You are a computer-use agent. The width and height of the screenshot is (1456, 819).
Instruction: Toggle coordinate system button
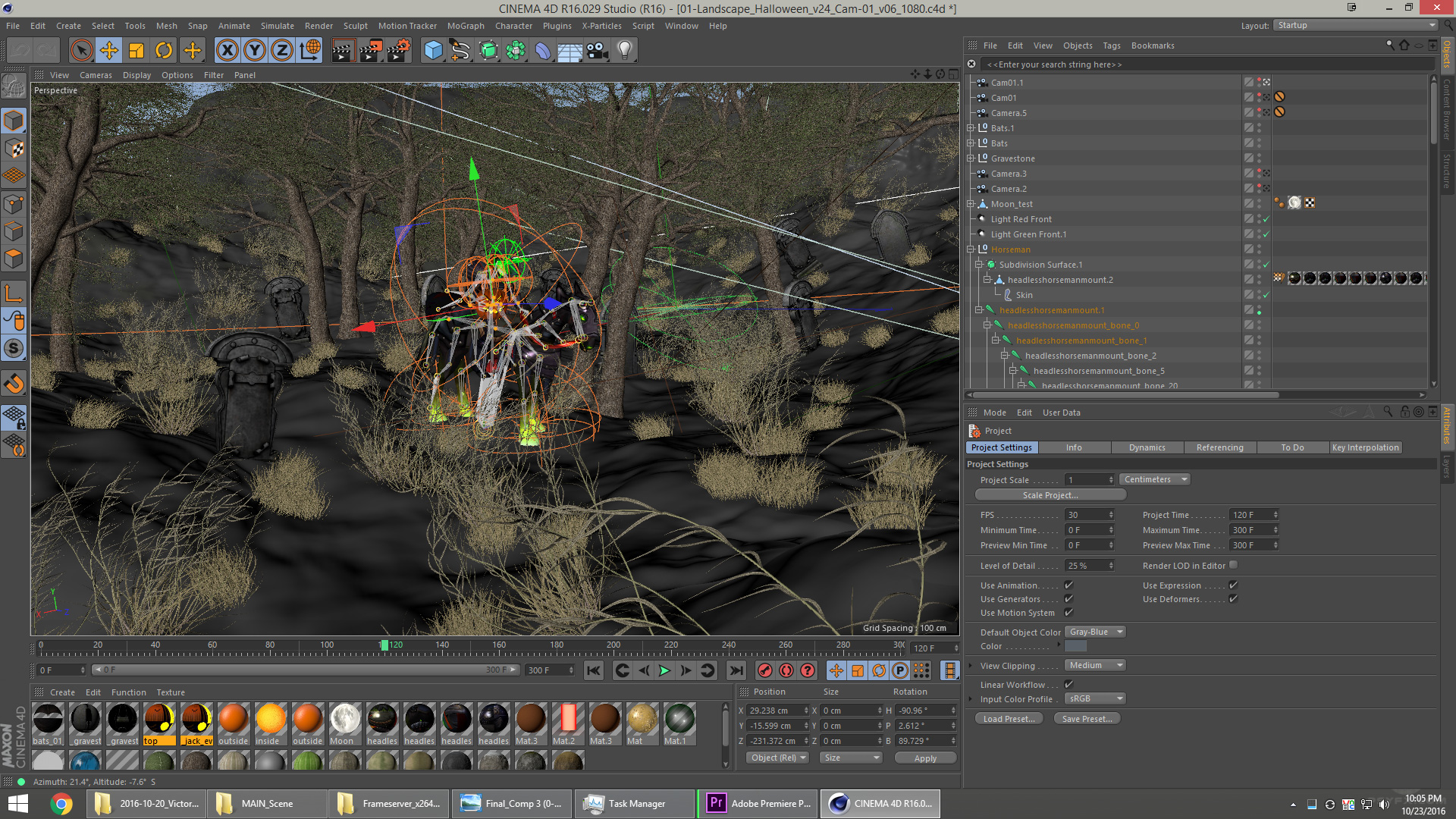[x=310, y=51]
